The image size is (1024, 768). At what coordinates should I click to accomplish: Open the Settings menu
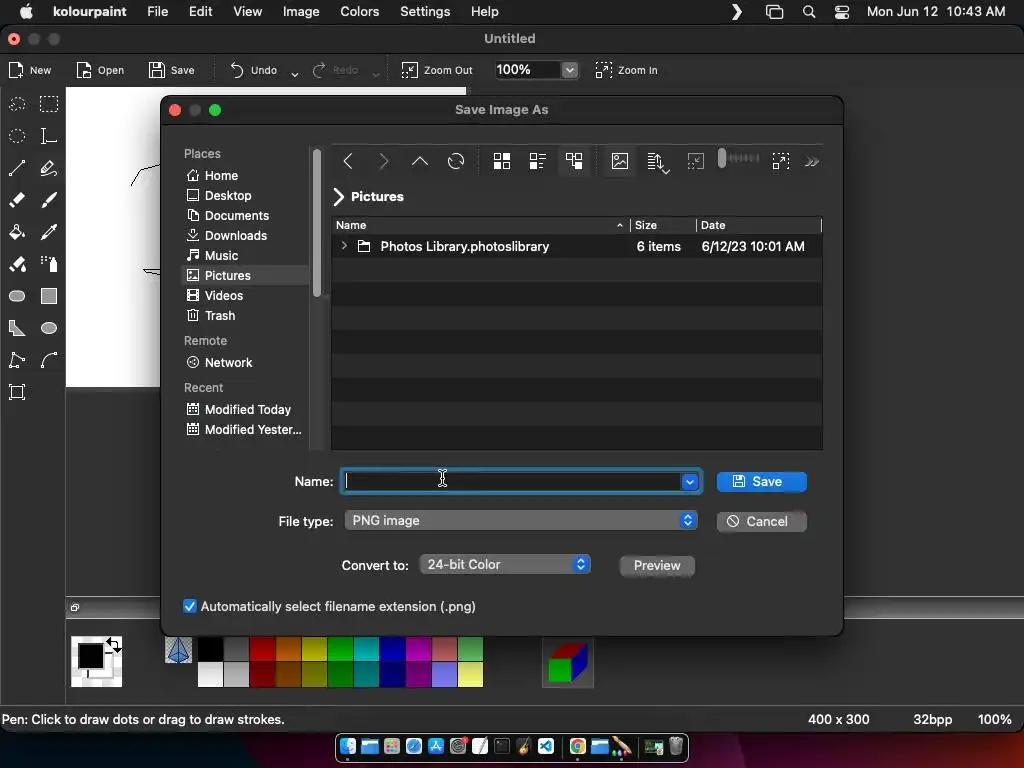point(424,12)
